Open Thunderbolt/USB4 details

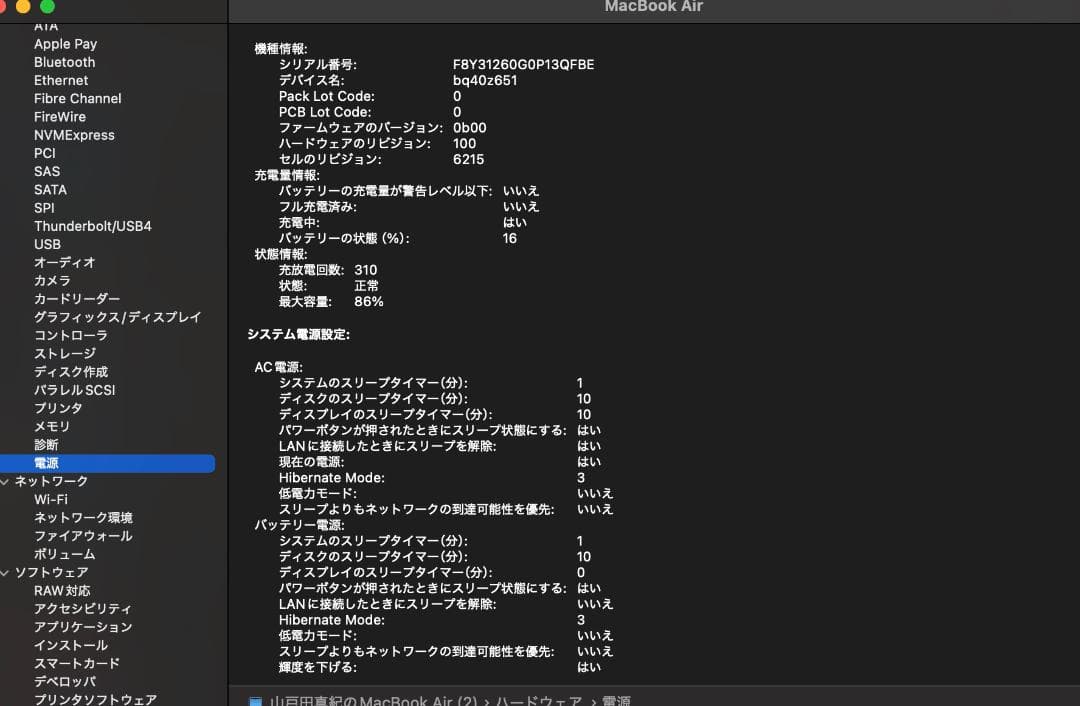(92, 226)
